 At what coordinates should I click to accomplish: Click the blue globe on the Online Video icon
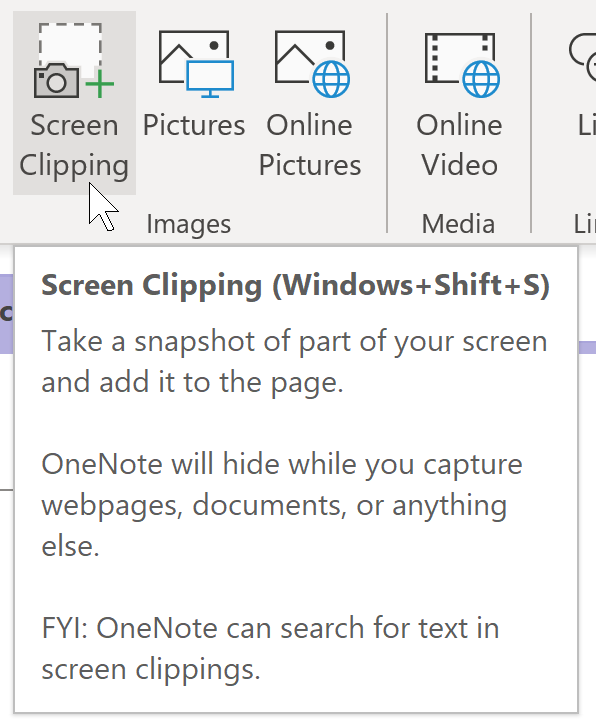(x=481, y=79)
